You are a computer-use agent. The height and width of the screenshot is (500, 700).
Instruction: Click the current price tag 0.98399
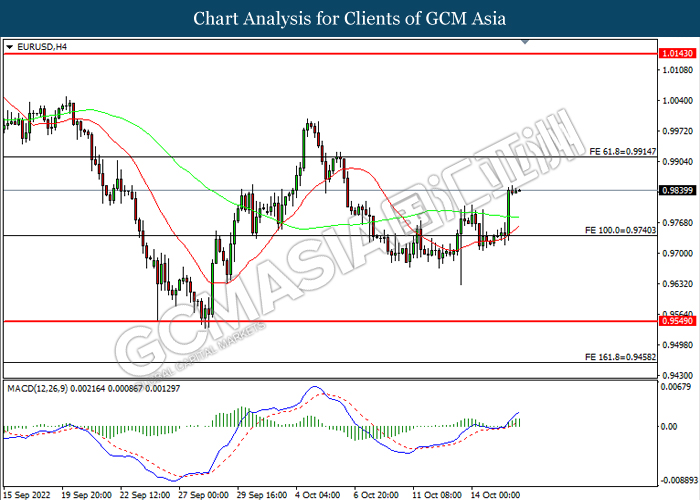(x=677, y=191)
